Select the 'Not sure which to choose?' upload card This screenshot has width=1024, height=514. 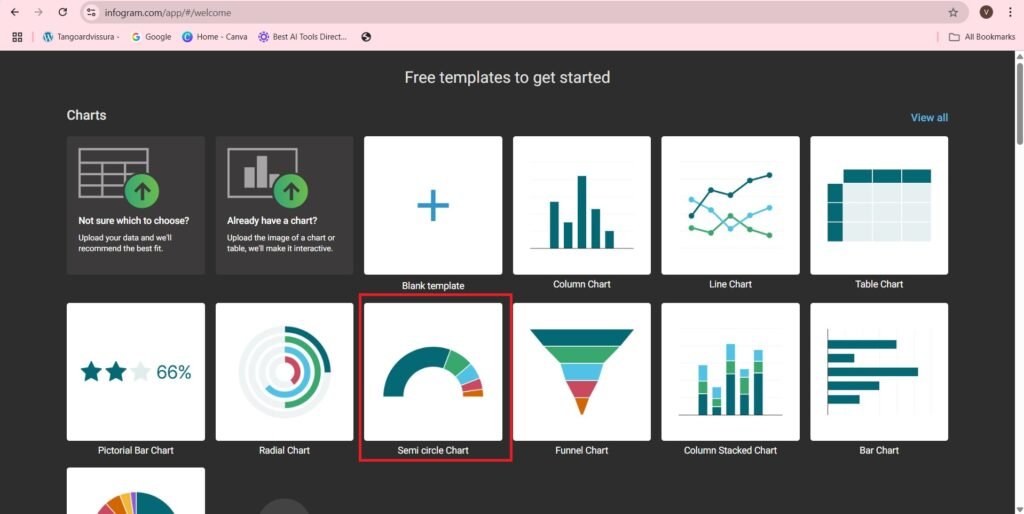click(136, 205)
